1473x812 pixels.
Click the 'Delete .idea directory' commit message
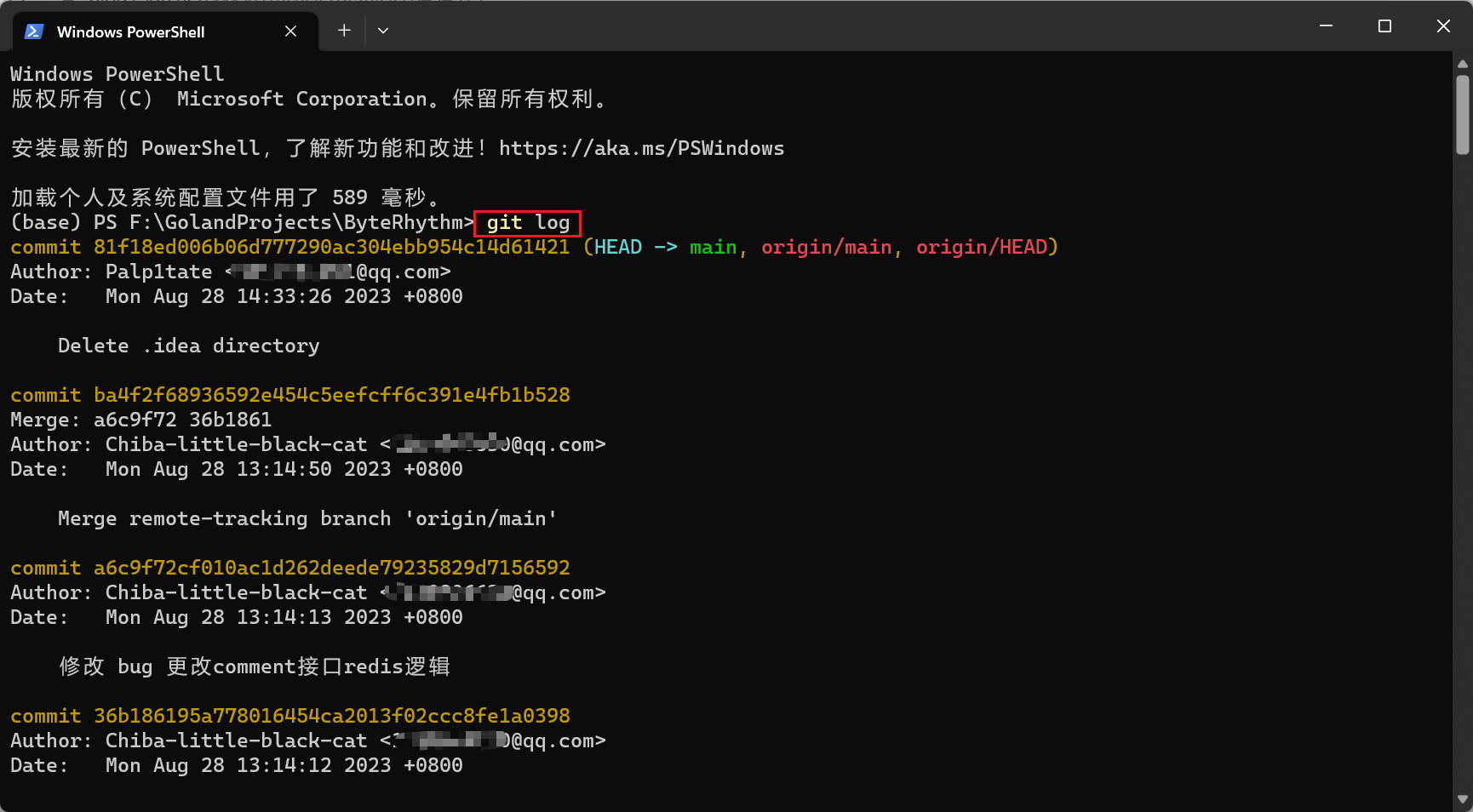click(188, 346)
